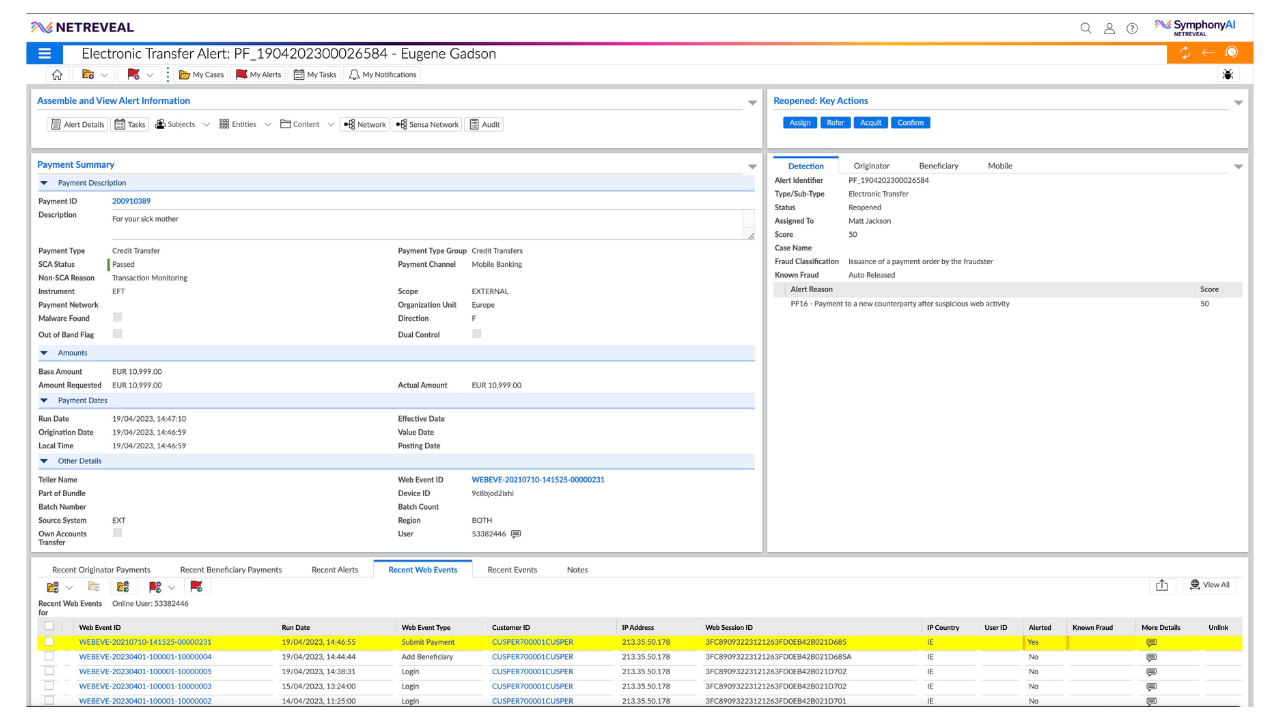Click the Assign button
Viewport: 1280px width, 720px height.
[x=800, y=122]
